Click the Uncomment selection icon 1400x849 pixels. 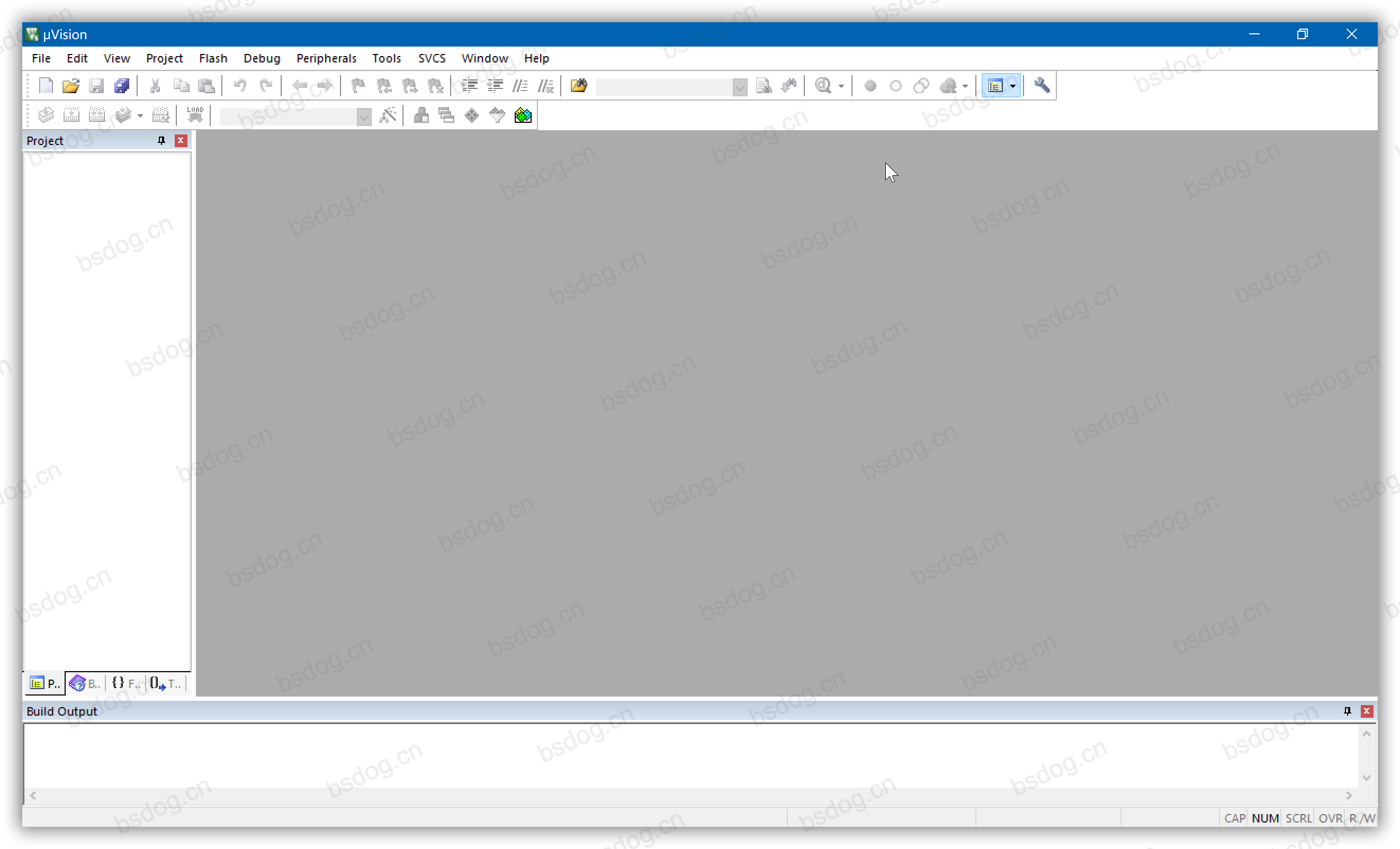(546, 86)
